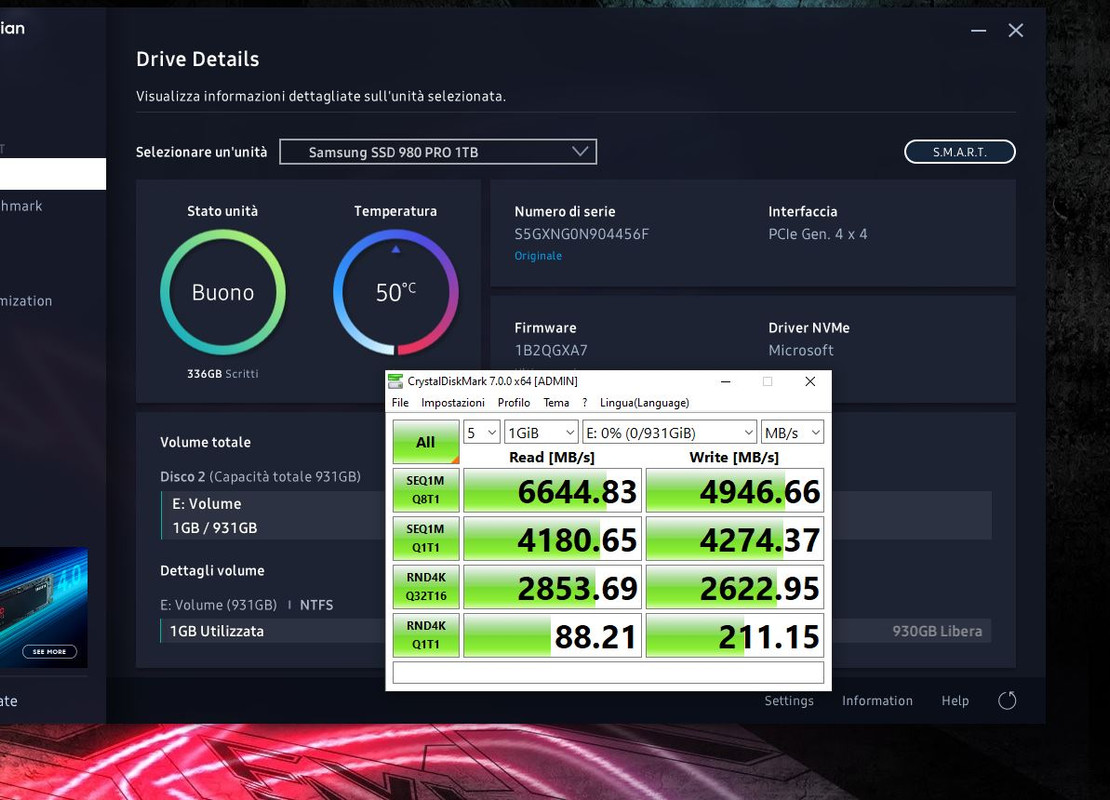1110x800 pixels.
Task: Open the Lingua(Language) menu
Action: pyautogui.click(x=644, y=403)
